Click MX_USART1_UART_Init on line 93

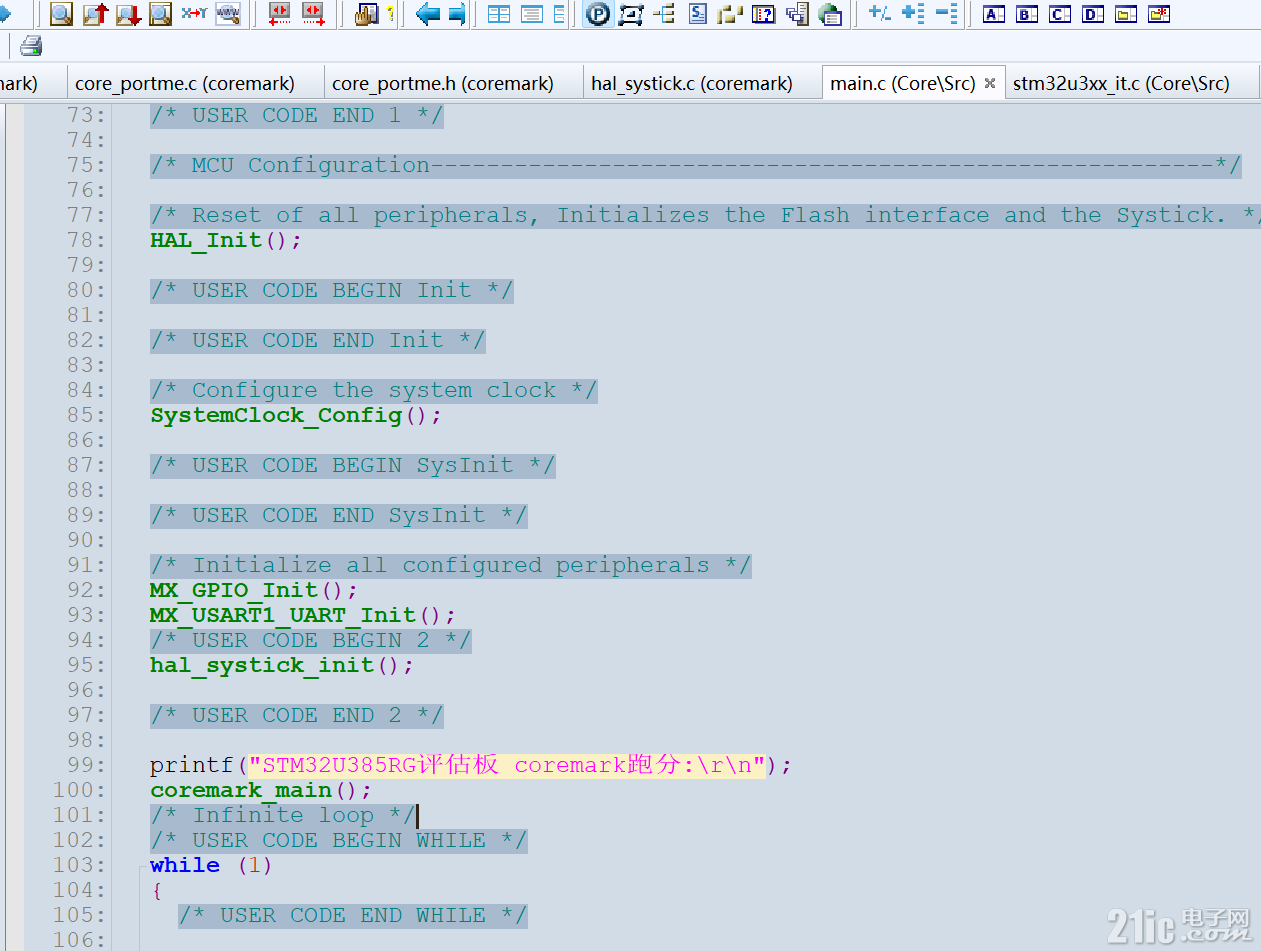(283, 615)
